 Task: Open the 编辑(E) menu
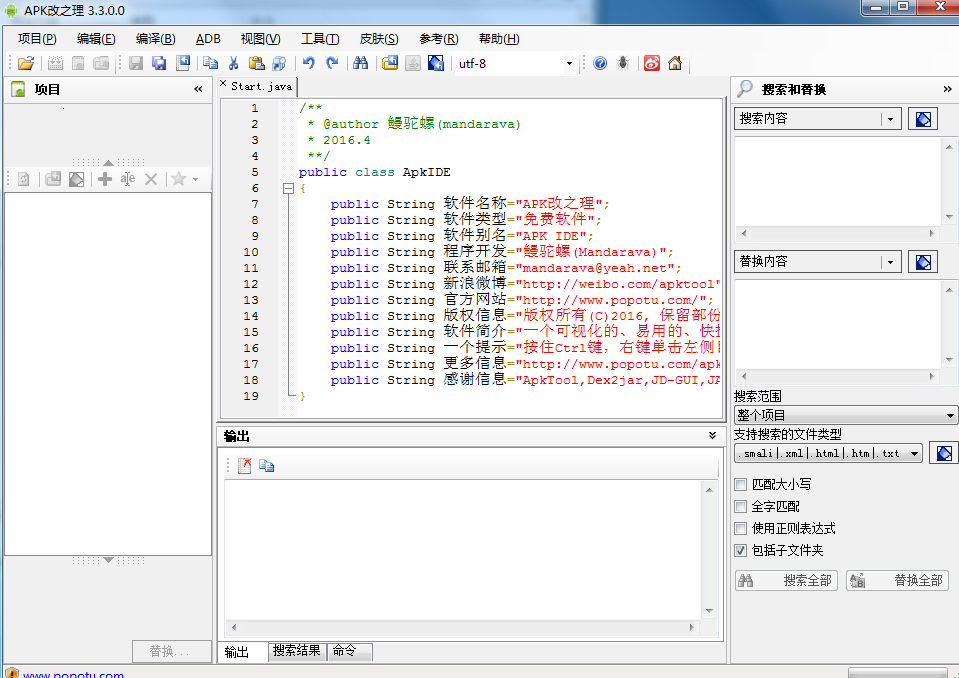96,39
